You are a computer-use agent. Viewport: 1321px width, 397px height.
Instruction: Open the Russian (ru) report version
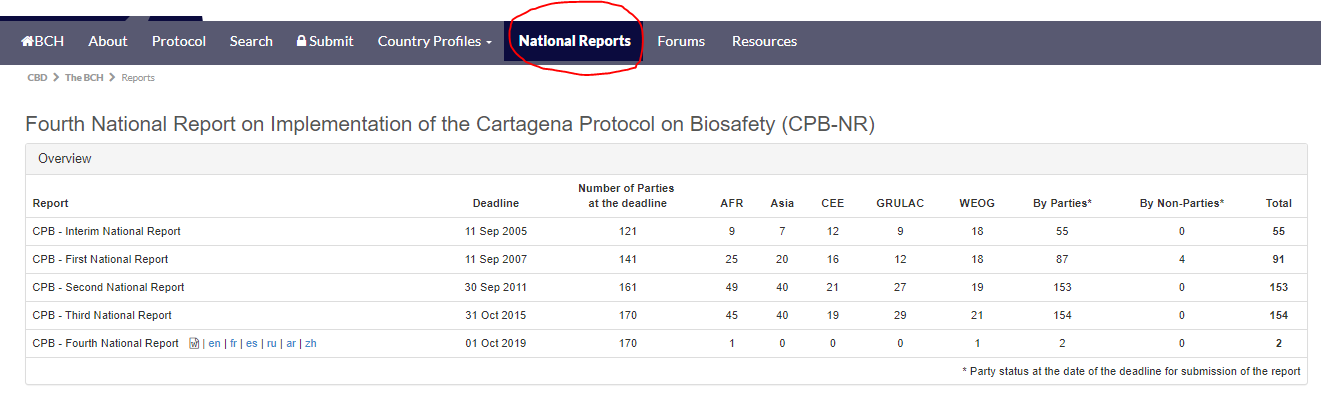tap(271, 343)
